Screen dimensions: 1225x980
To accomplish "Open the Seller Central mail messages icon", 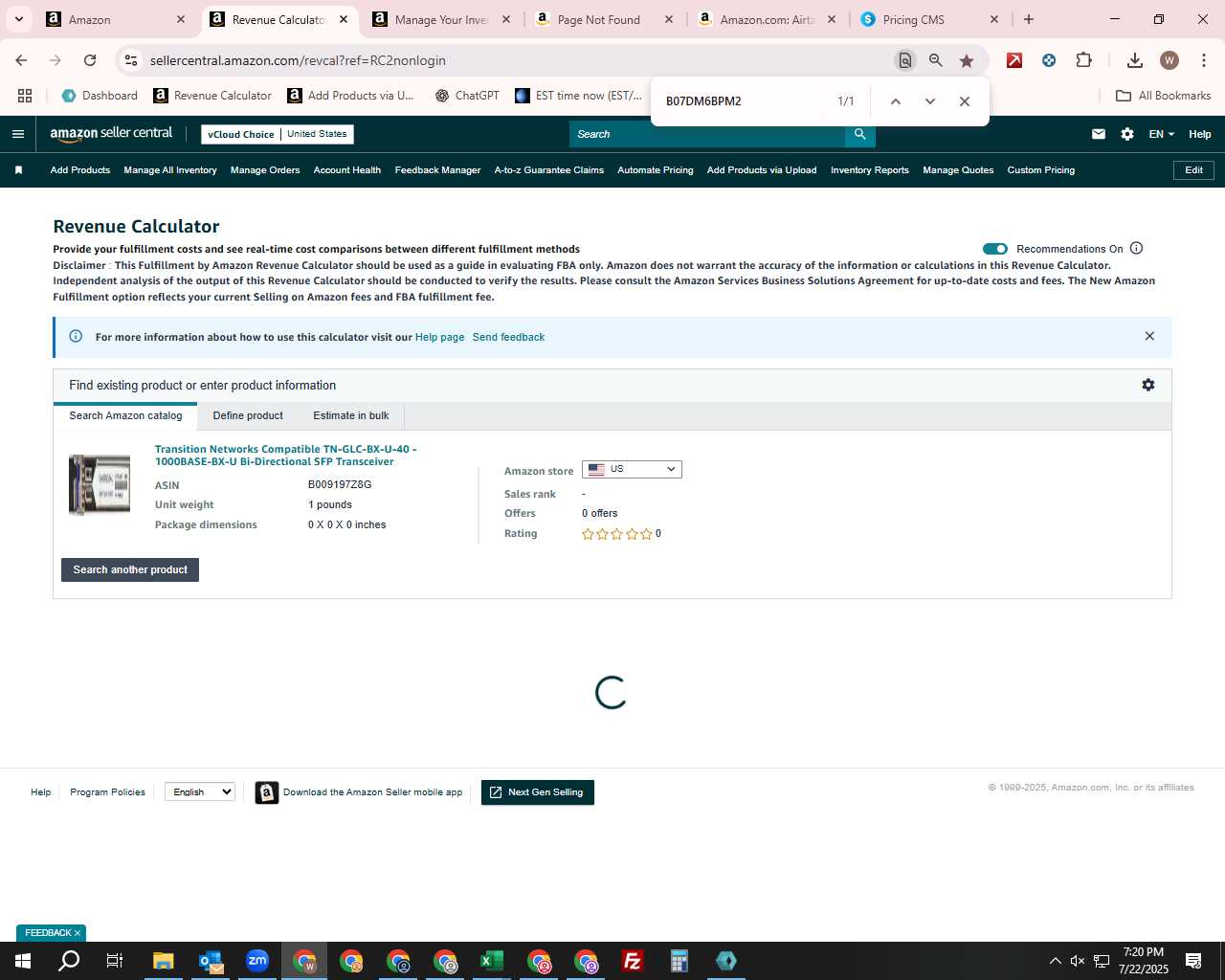I will click(x=1099, y=134).
